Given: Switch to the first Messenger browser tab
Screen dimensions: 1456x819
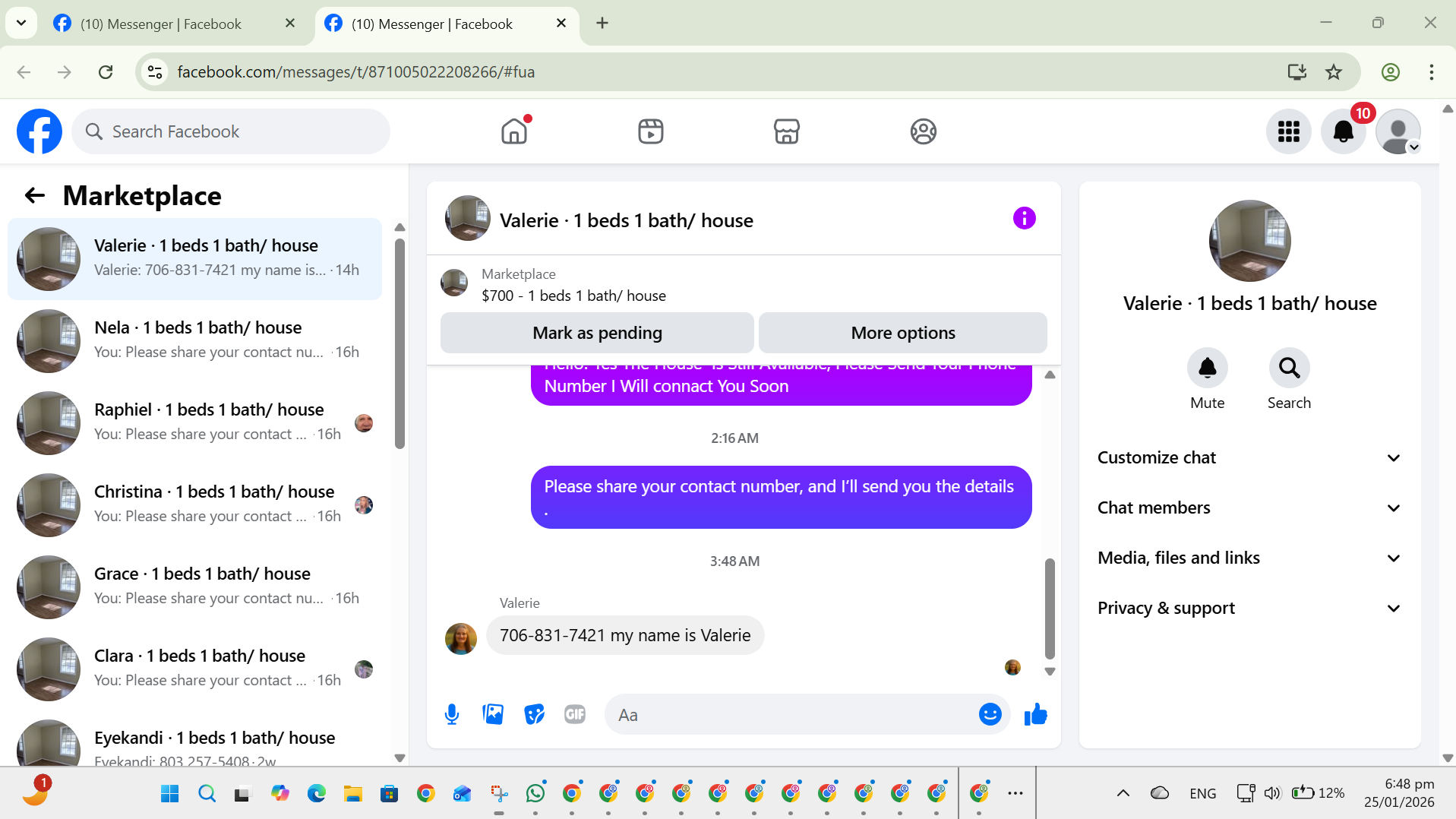Looking at the screenshot, I should pyautogui.click(x=173, y=24).
